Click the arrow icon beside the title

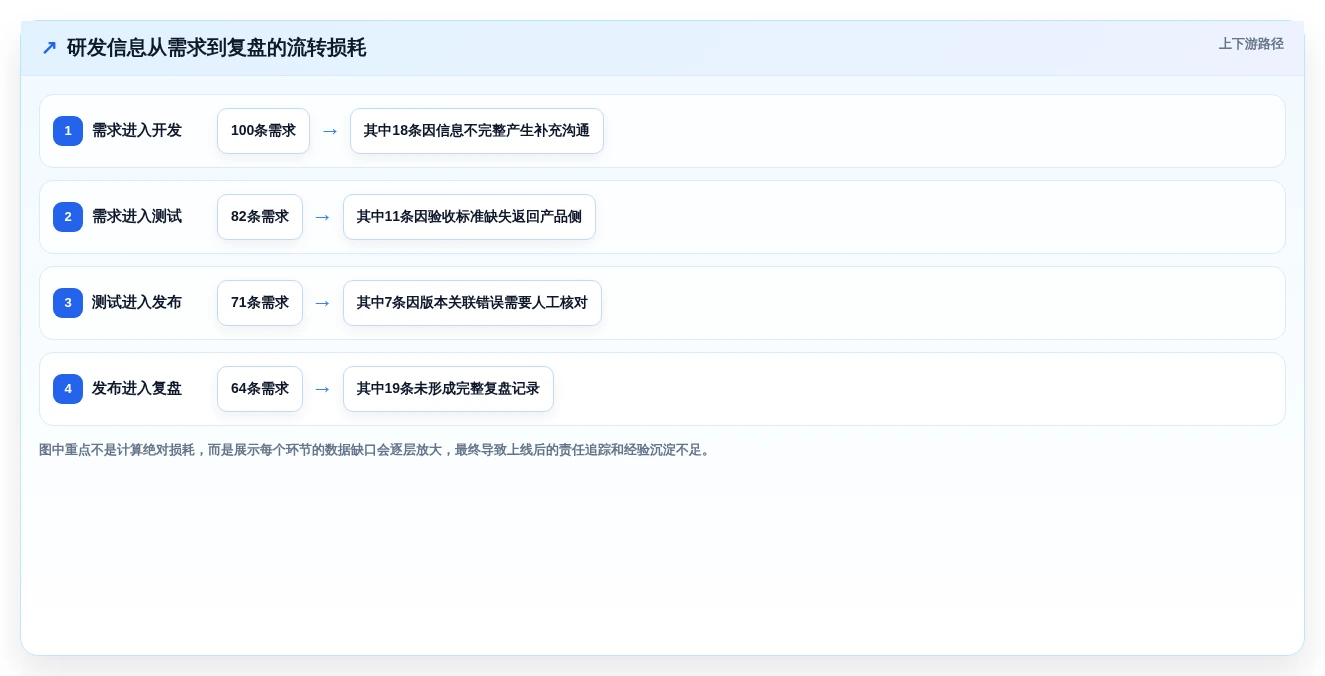pyautogui.click(x=49, y=47)
